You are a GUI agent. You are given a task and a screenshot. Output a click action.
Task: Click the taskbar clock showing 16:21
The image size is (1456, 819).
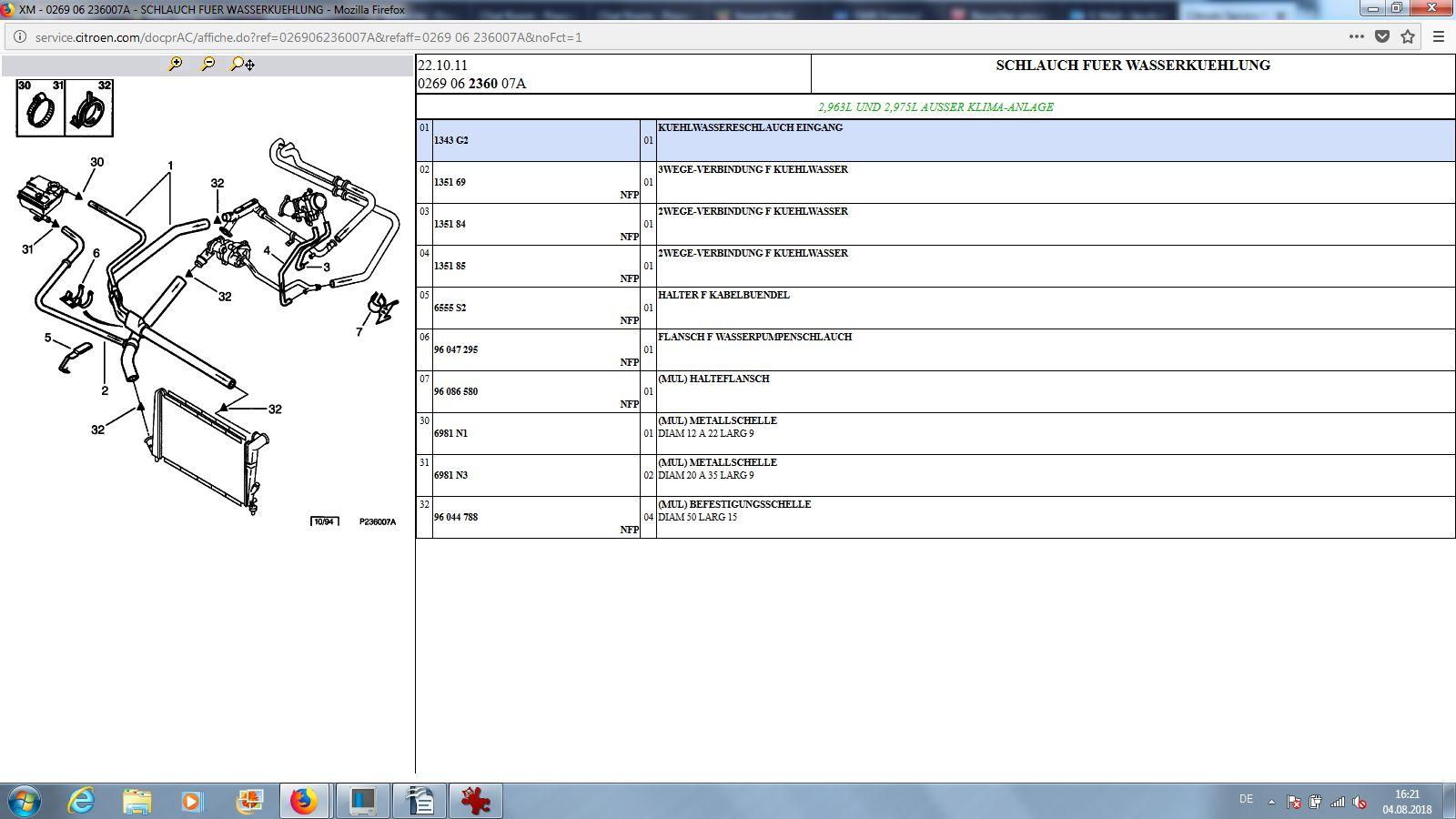(1407, 802)
